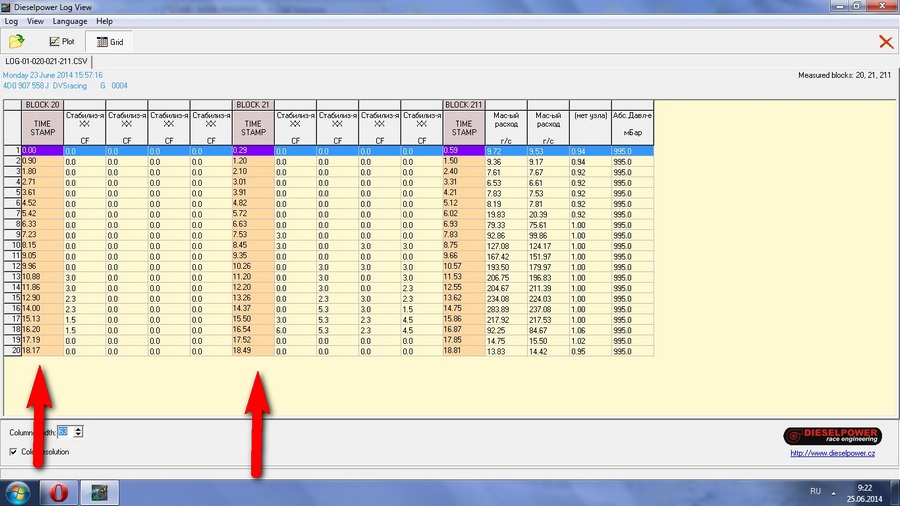Increase column width with up arrow
This screenshot has height=506, width=900.
78,428
